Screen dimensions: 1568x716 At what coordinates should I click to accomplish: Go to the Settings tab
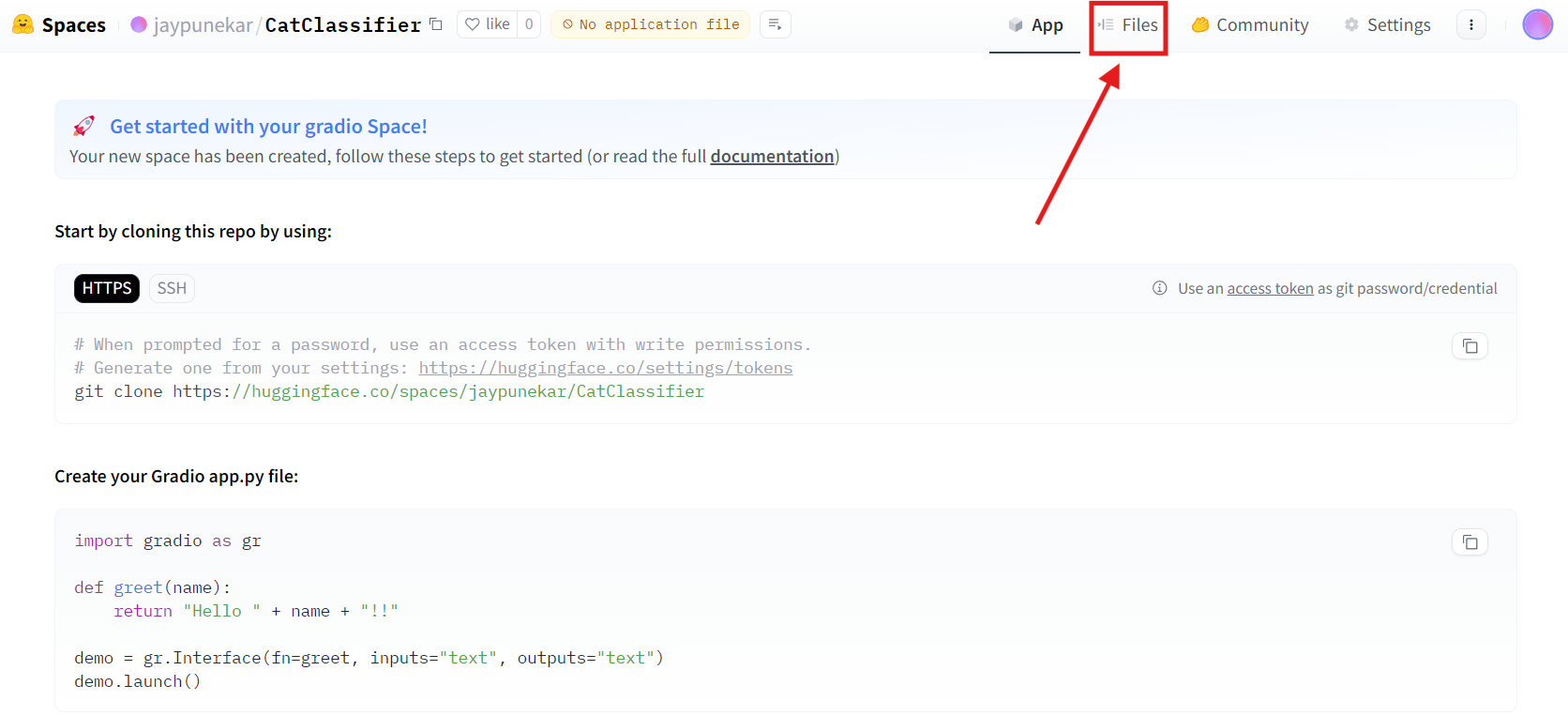[1387, 25]
